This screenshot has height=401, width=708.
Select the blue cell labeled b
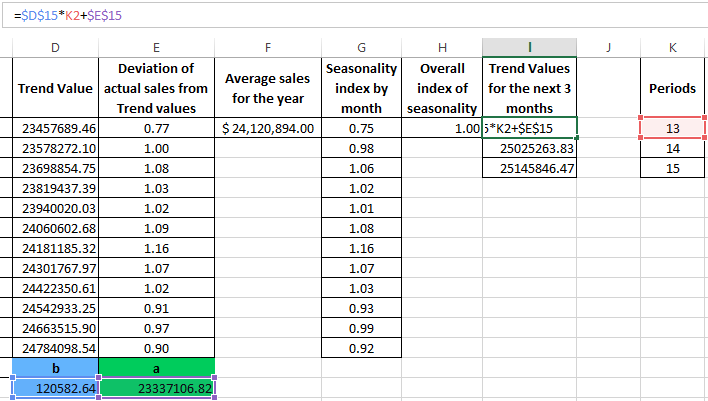(56, 367)
